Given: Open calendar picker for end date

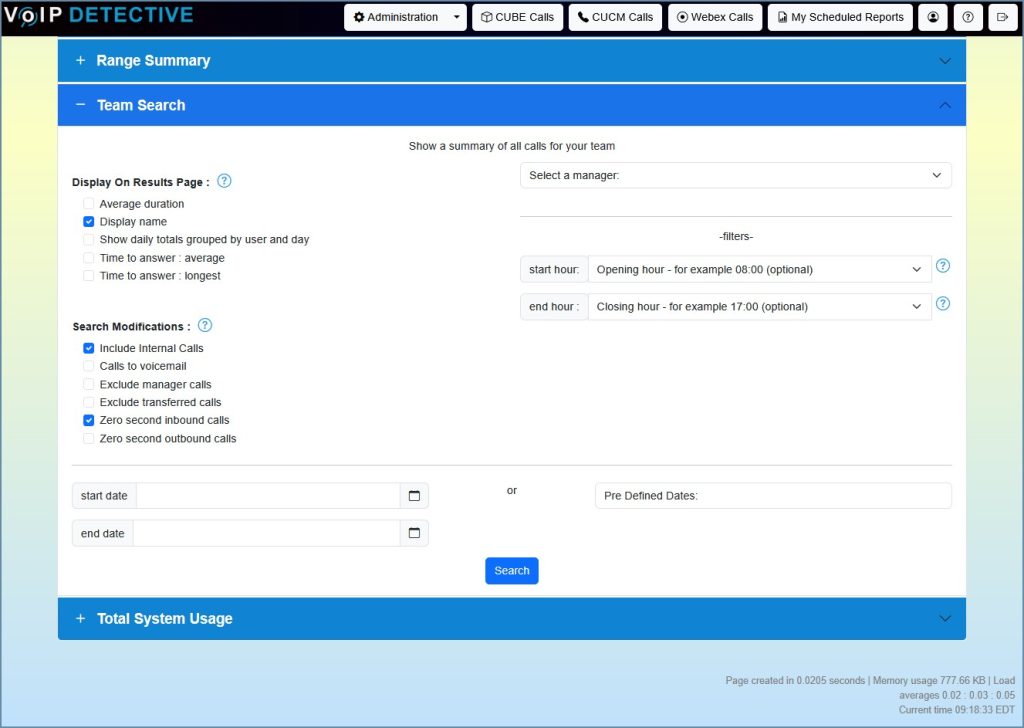Looking at the screenshot, I should tap(414, 533).
